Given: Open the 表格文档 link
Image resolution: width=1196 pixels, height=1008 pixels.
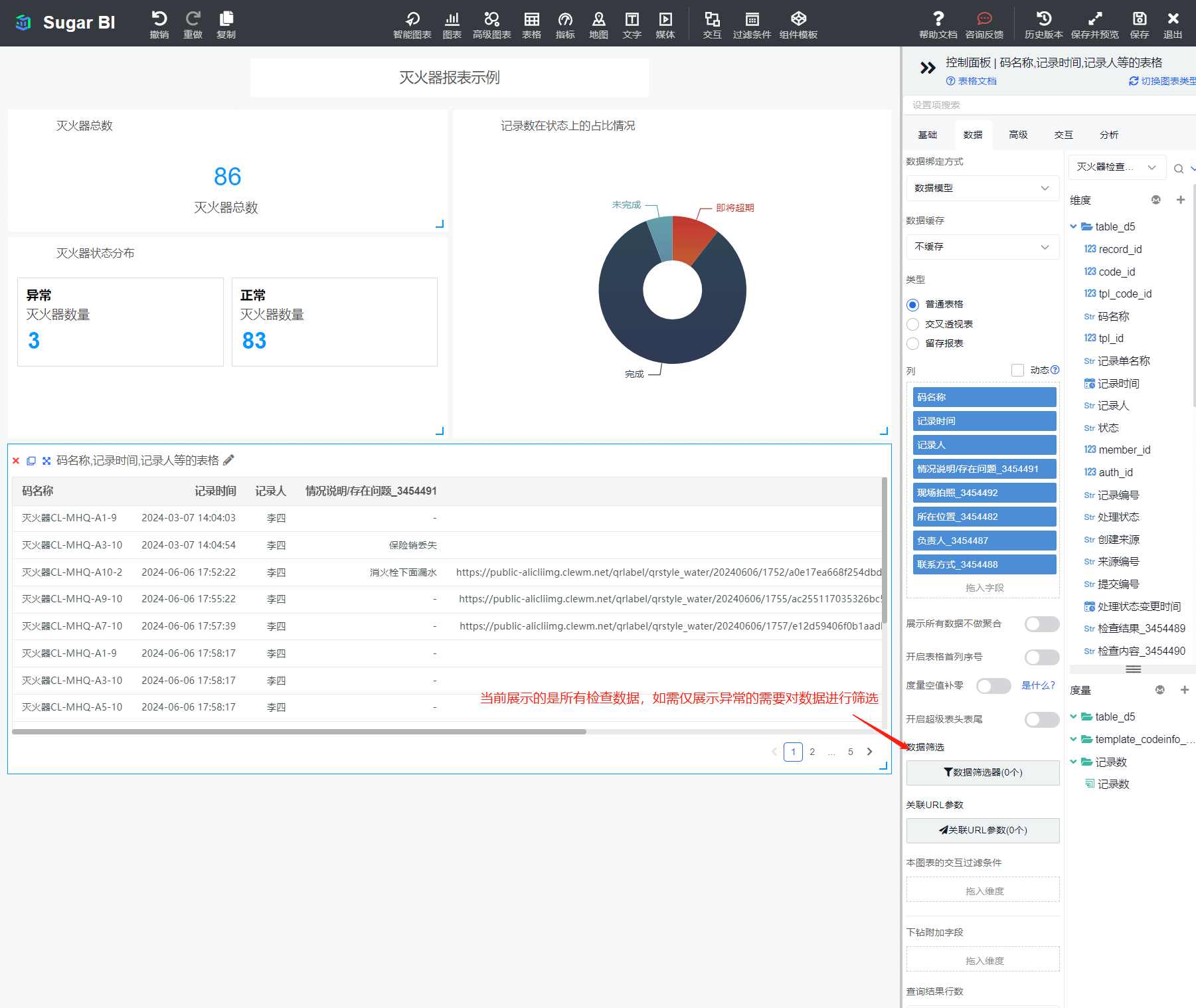Looking at the screenshot, I should [972, 81].
